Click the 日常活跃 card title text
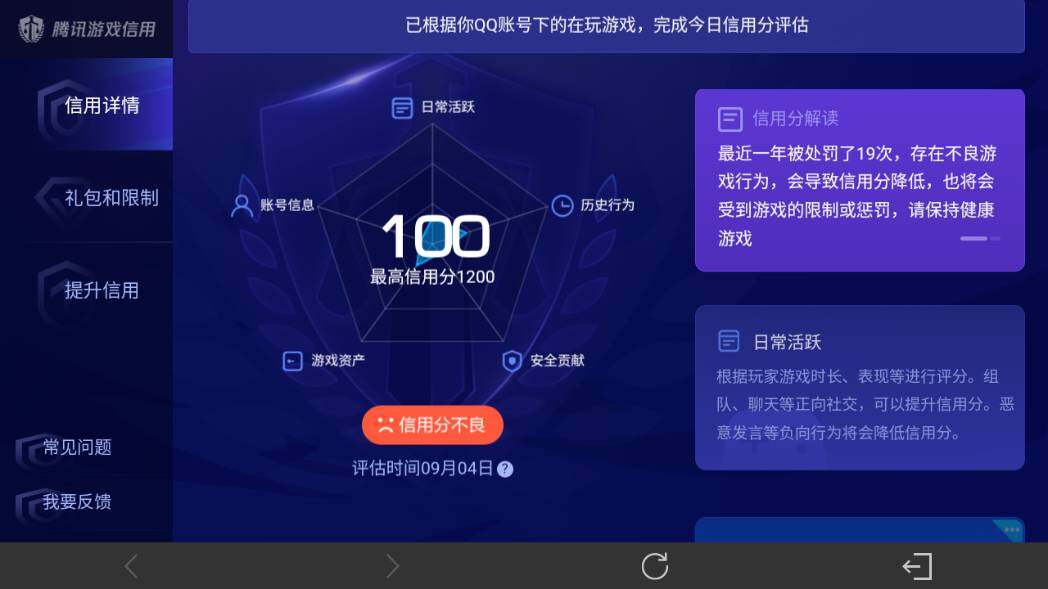This screenshot has height=589, width=1048. (x=787, y=342)
